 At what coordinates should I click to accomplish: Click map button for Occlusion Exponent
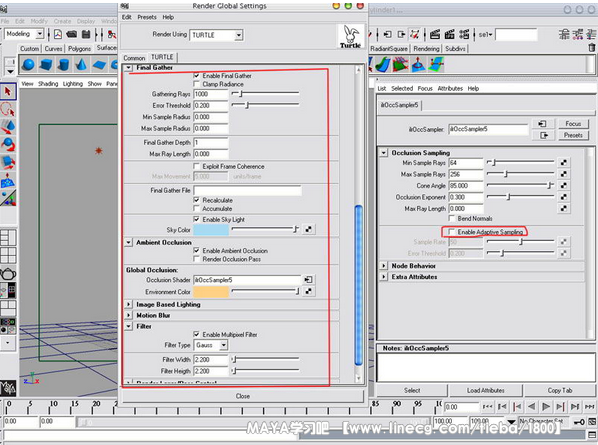coord(563,197)
